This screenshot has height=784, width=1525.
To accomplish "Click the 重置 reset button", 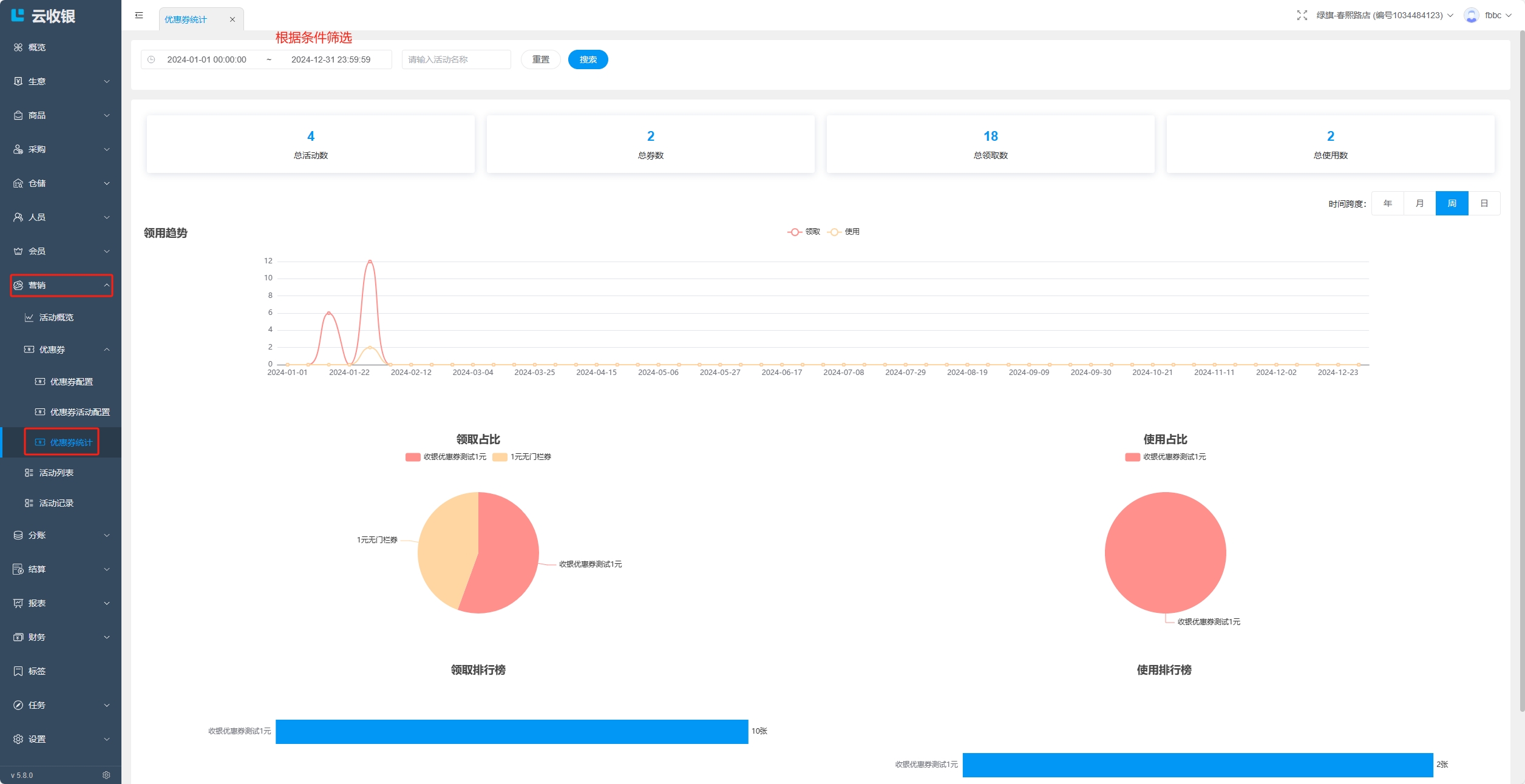I will pos(540,59).
